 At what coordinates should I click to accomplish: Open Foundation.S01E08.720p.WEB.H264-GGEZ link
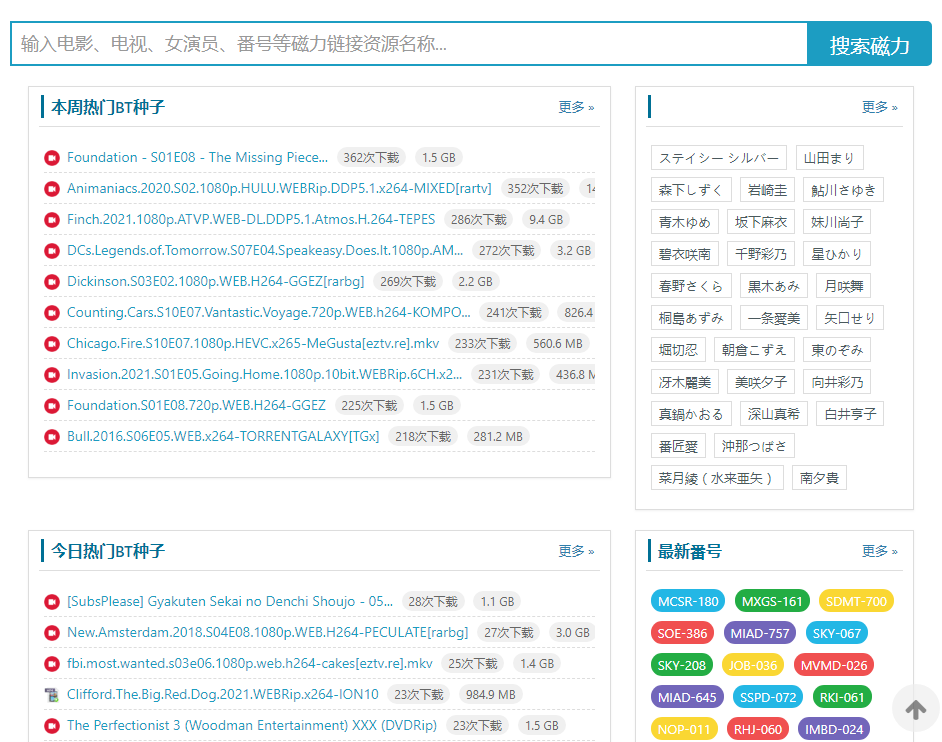click(196, 406)
